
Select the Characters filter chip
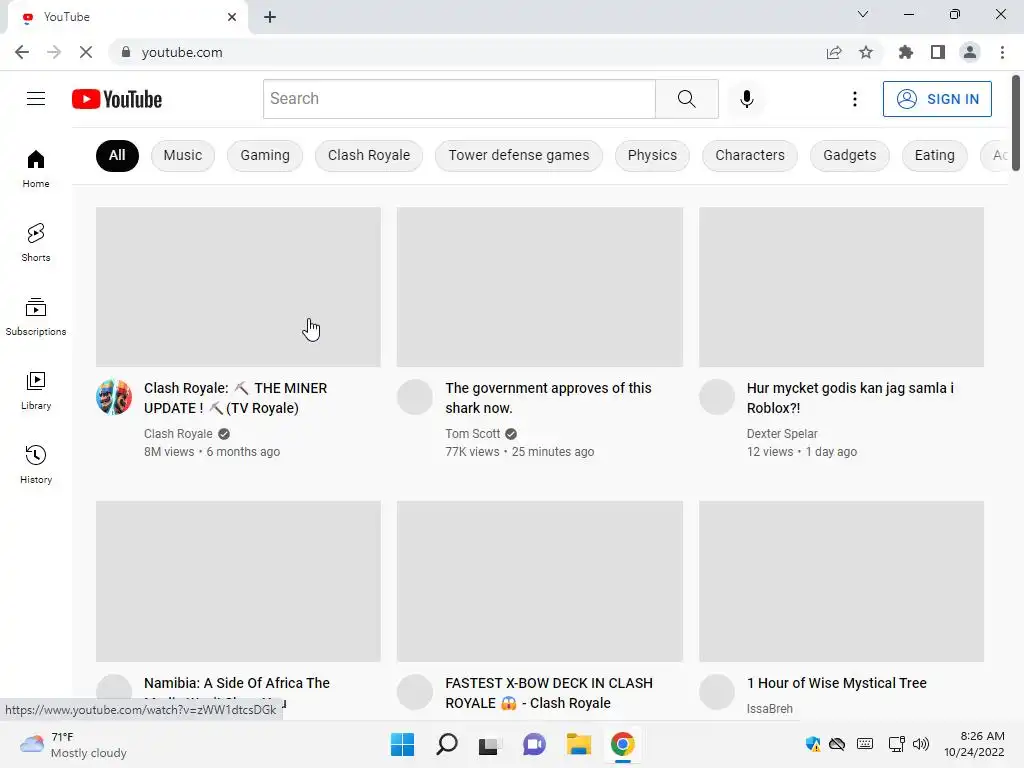click(x=750, y=155)
